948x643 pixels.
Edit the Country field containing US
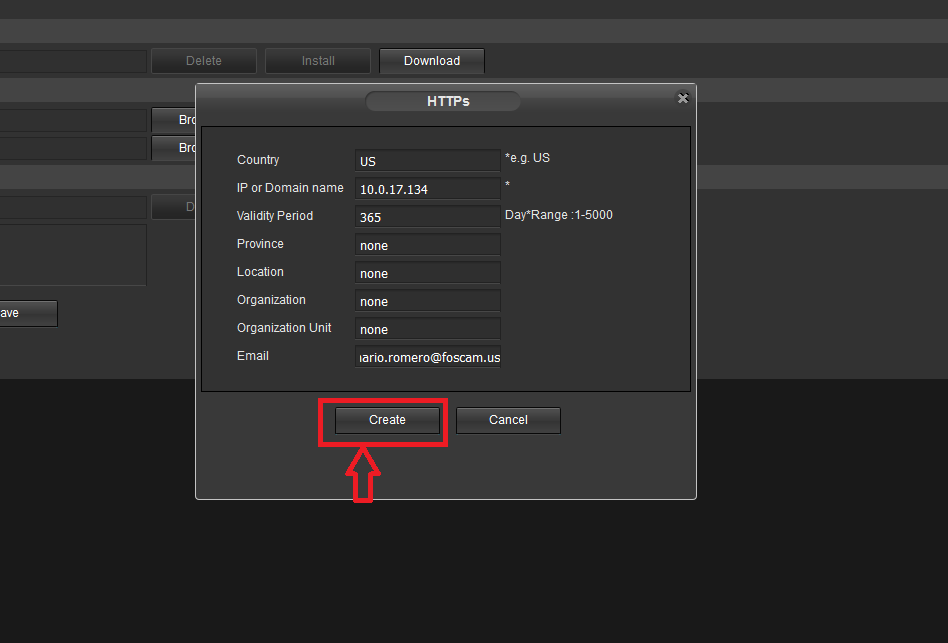point(427,161)
